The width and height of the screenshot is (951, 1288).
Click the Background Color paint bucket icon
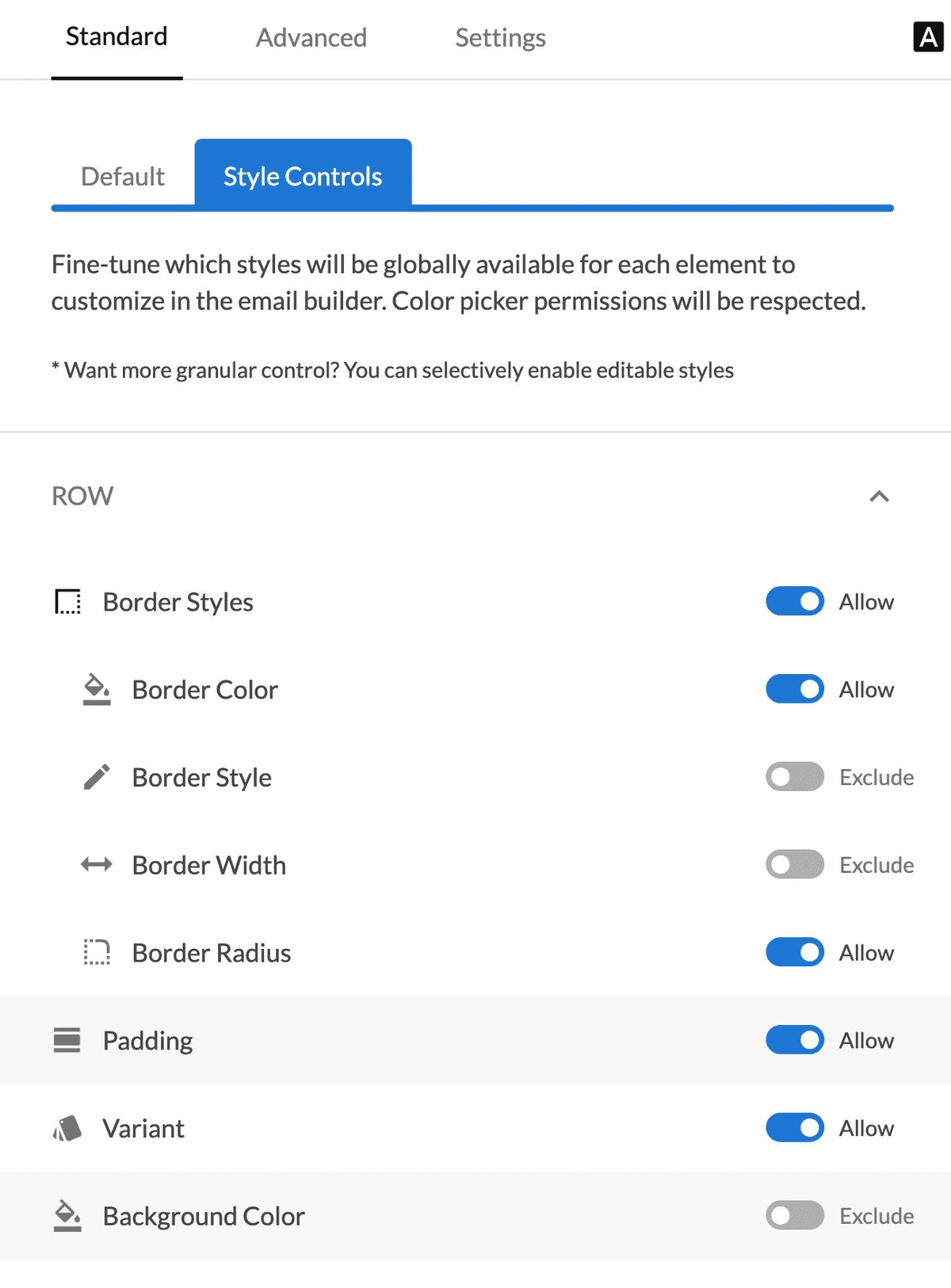click(x=67, y=1216)
